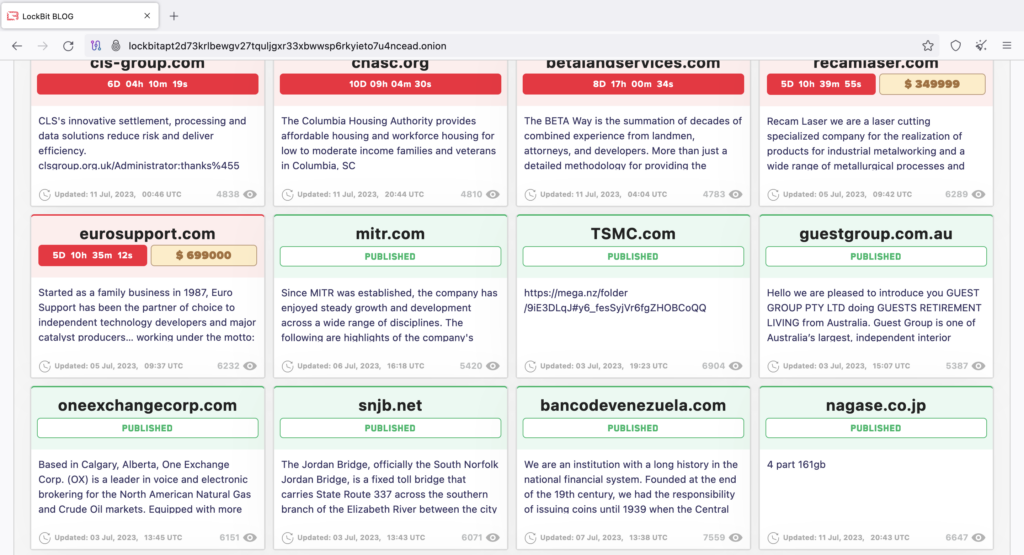Screen dimensions: 1024x555
Task: Click the 10D 09h countdown timer bar
Action: coord(391,84)
